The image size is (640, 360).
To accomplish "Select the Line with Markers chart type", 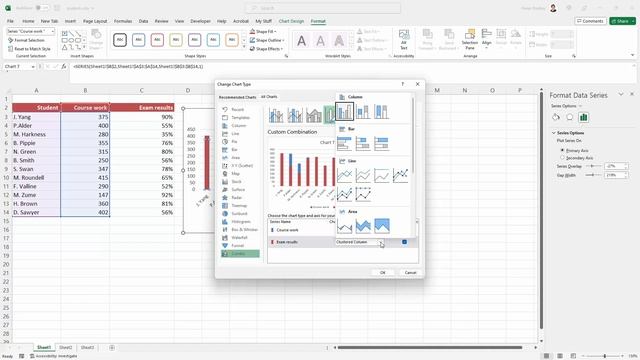I will click(400, 175).
